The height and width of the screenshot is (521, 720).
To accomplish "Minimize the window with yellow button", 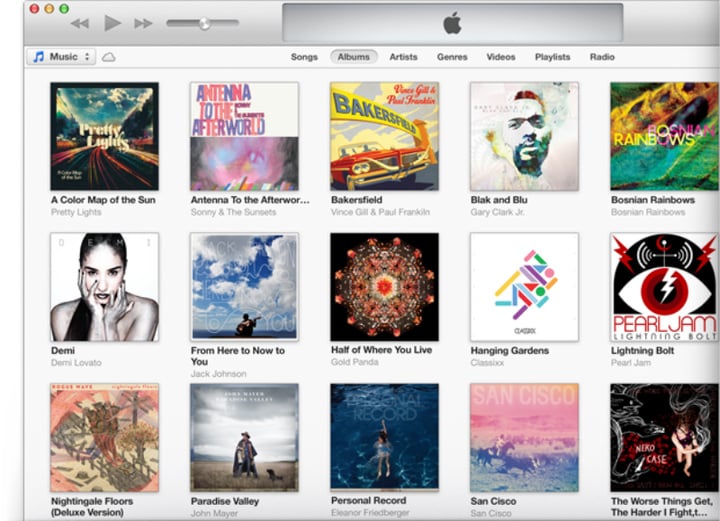I will (49, 8).
